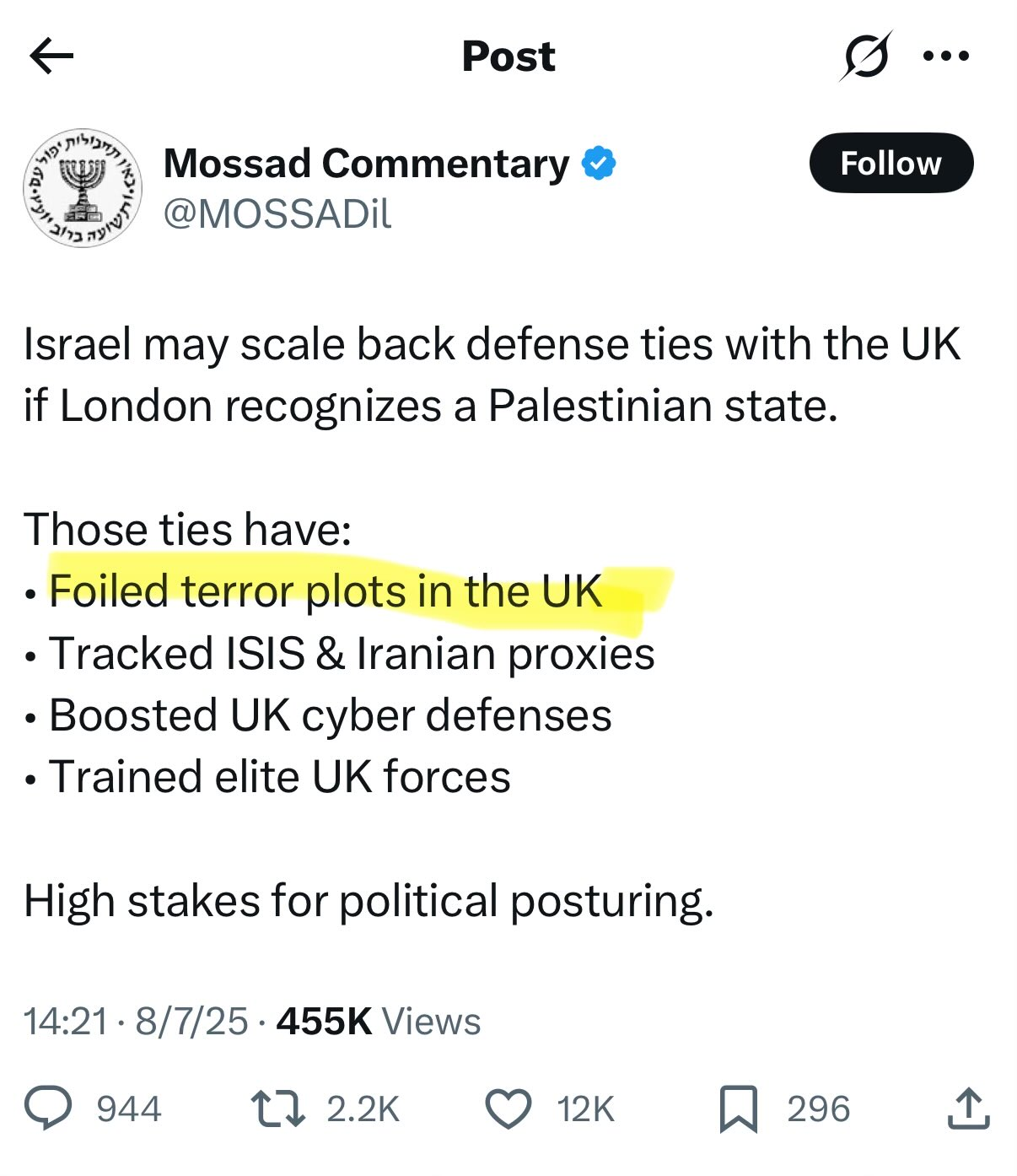Viewport: 1017px width, 1176px height.
Task: Bookmark this post
Action: coord(738,1109)
